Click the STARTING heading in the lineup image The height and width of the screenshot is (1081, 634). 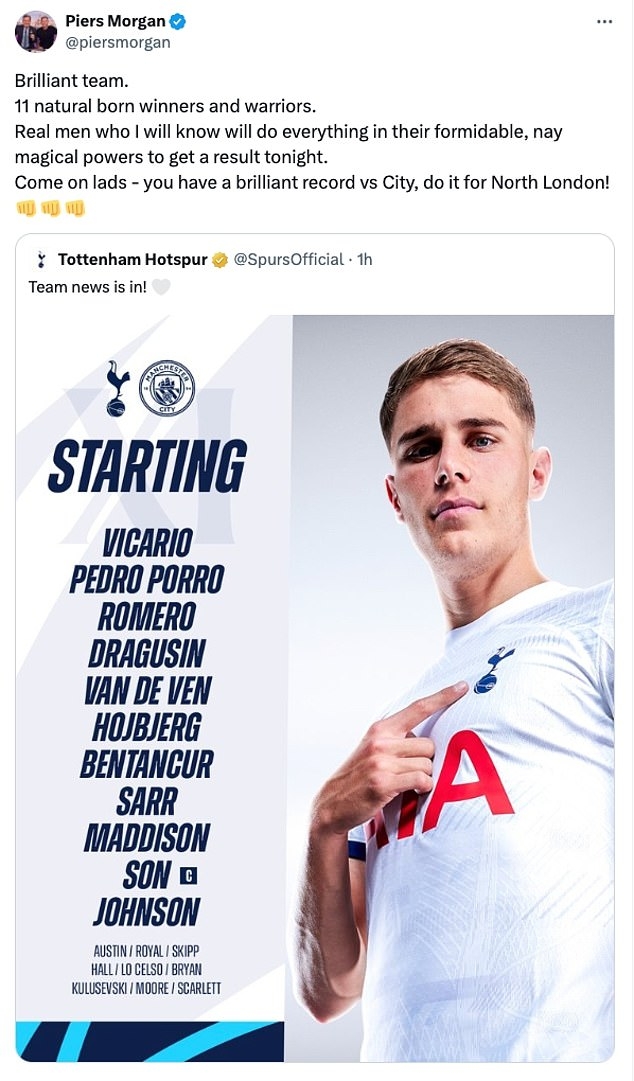(x=147, y=467)
